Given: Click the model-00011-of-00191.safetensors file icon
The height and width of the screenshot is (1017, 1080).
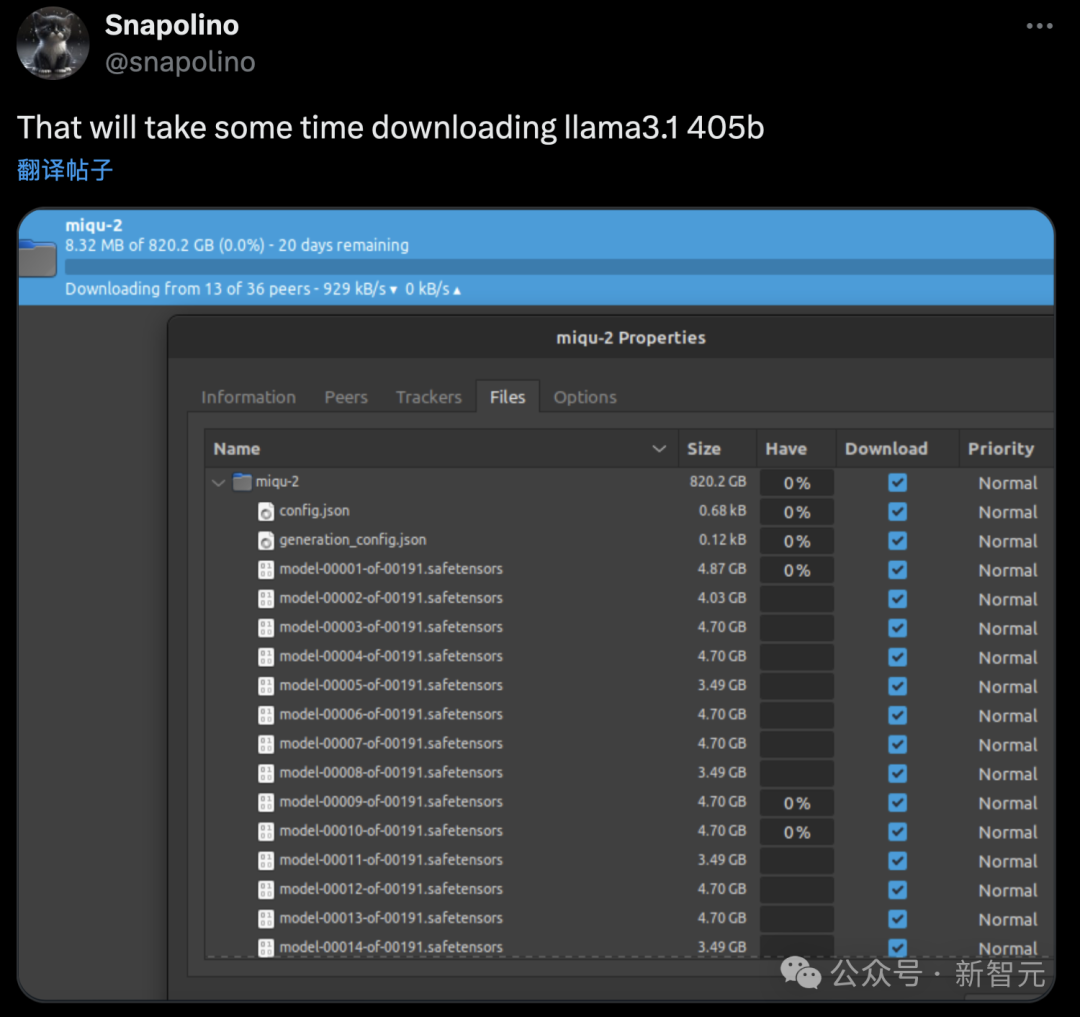Looking at the screenshot, I should (x=266, y=860).
